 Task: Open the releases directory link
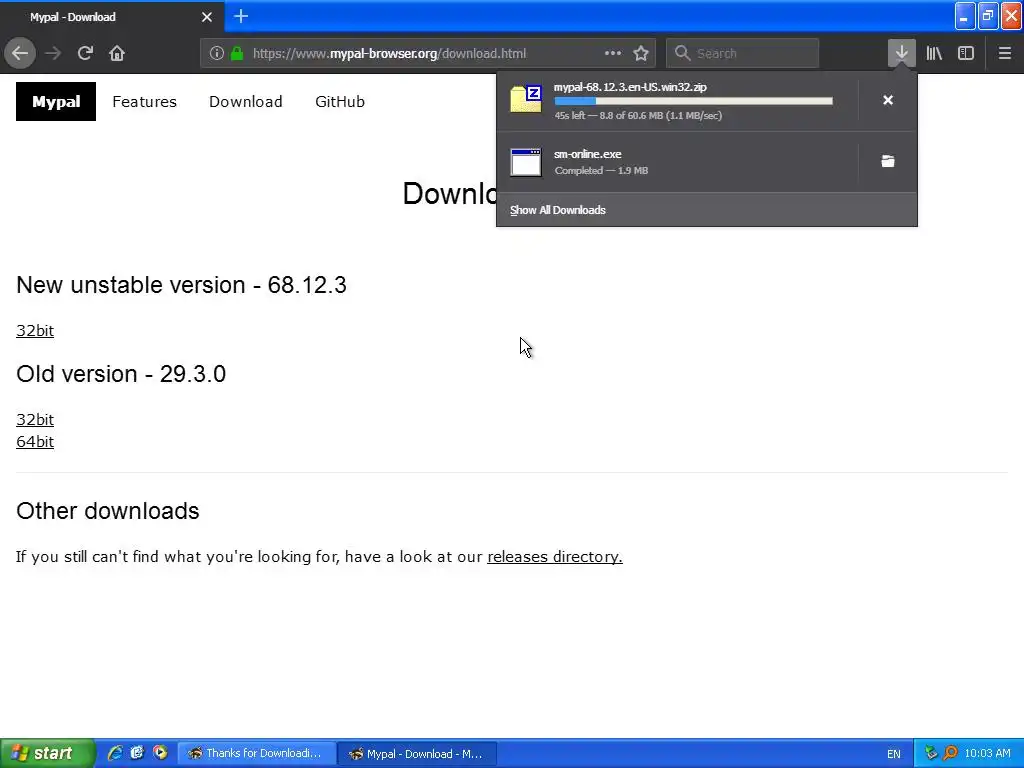(555, 556)
